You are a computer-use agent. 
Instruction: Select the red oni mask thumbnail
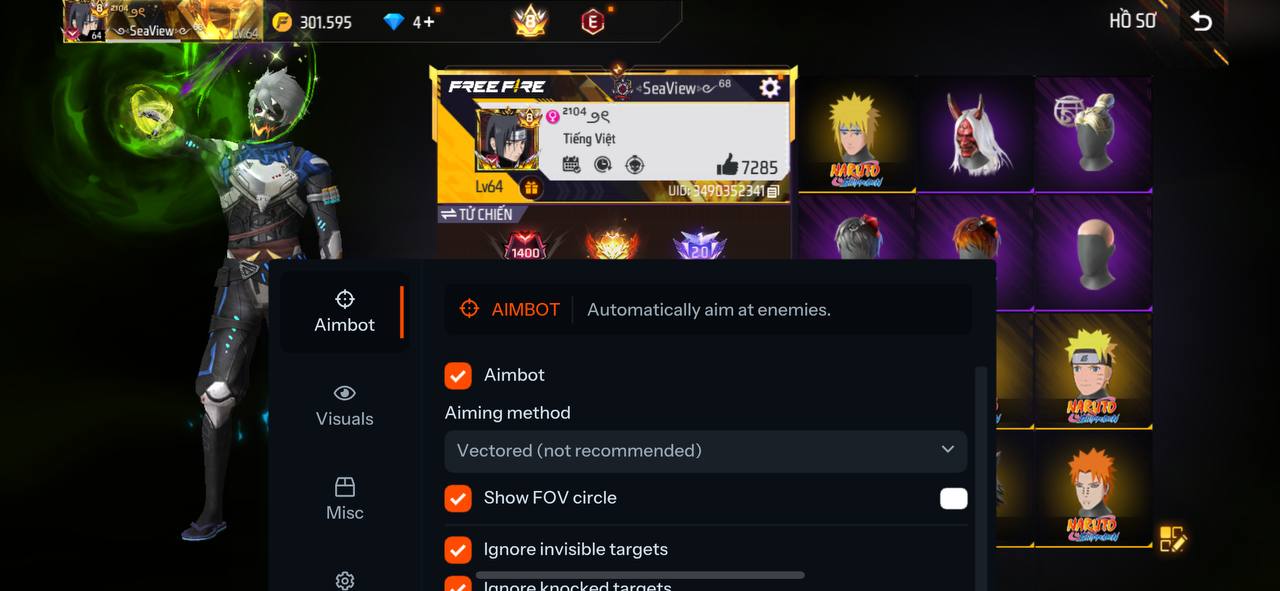(x=975, y=134)
